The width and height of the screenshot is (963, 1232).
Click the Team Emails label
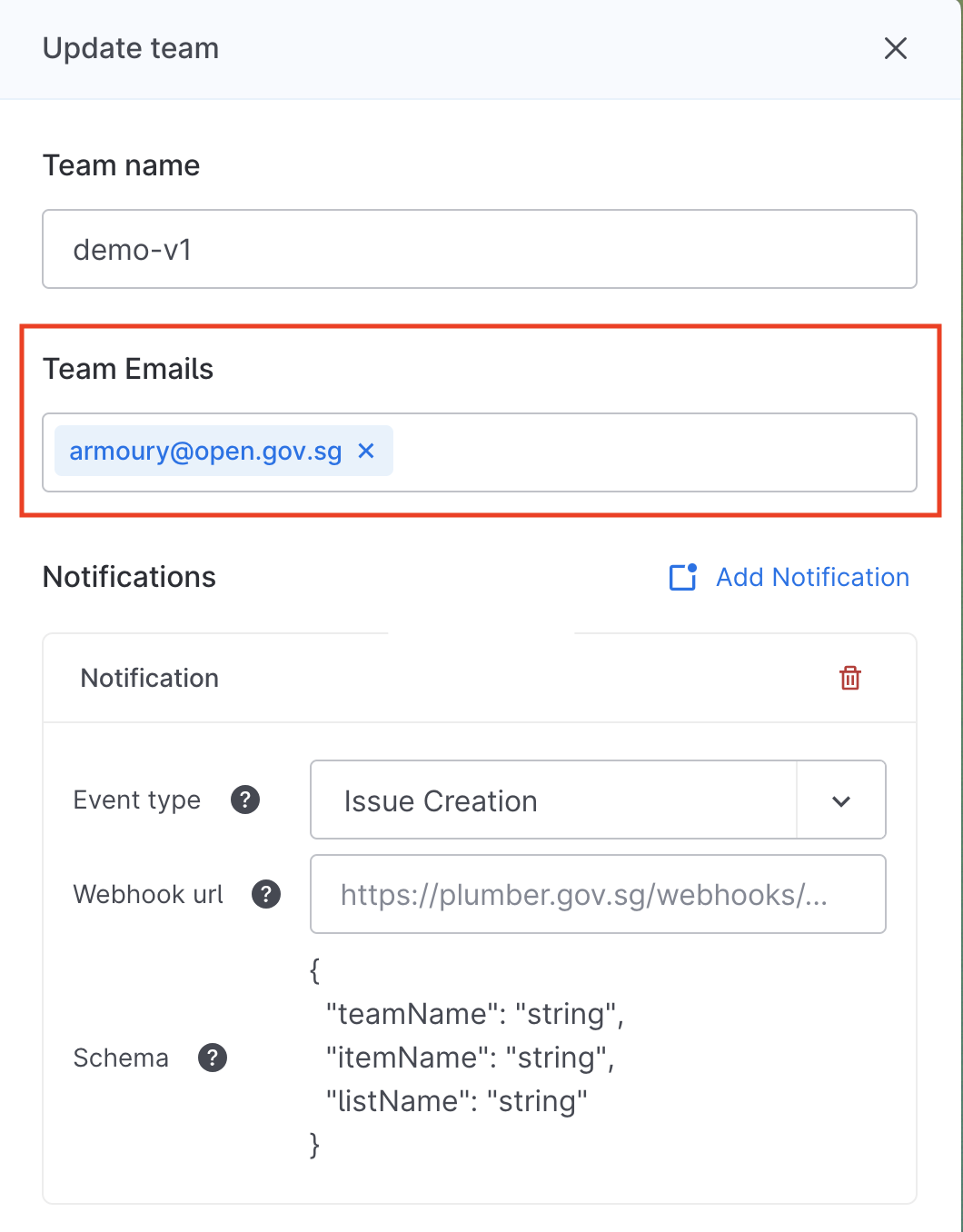128,369
